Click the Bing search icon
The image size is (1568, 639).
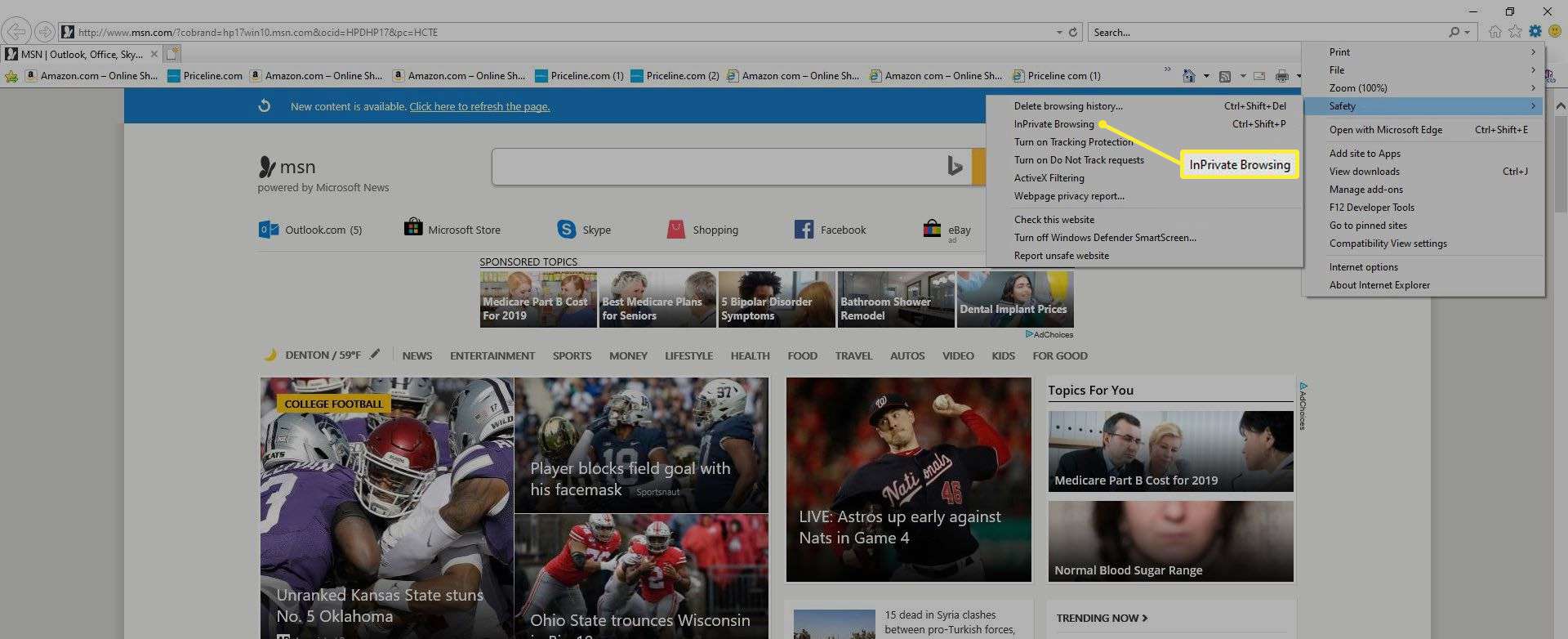click(x=955, y=167)
